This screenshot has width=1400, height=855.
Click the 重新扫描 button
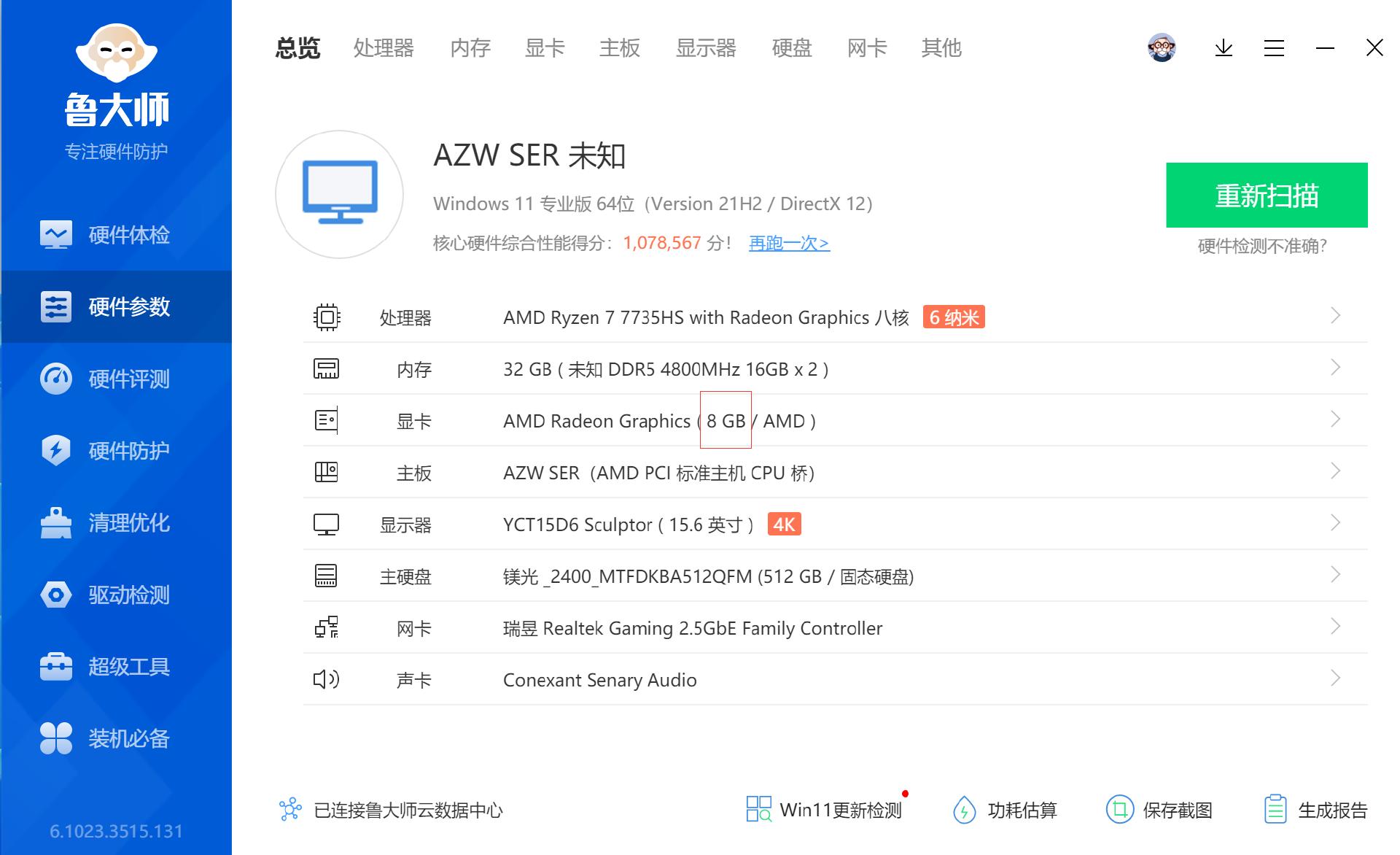[x=1268, y=194]
